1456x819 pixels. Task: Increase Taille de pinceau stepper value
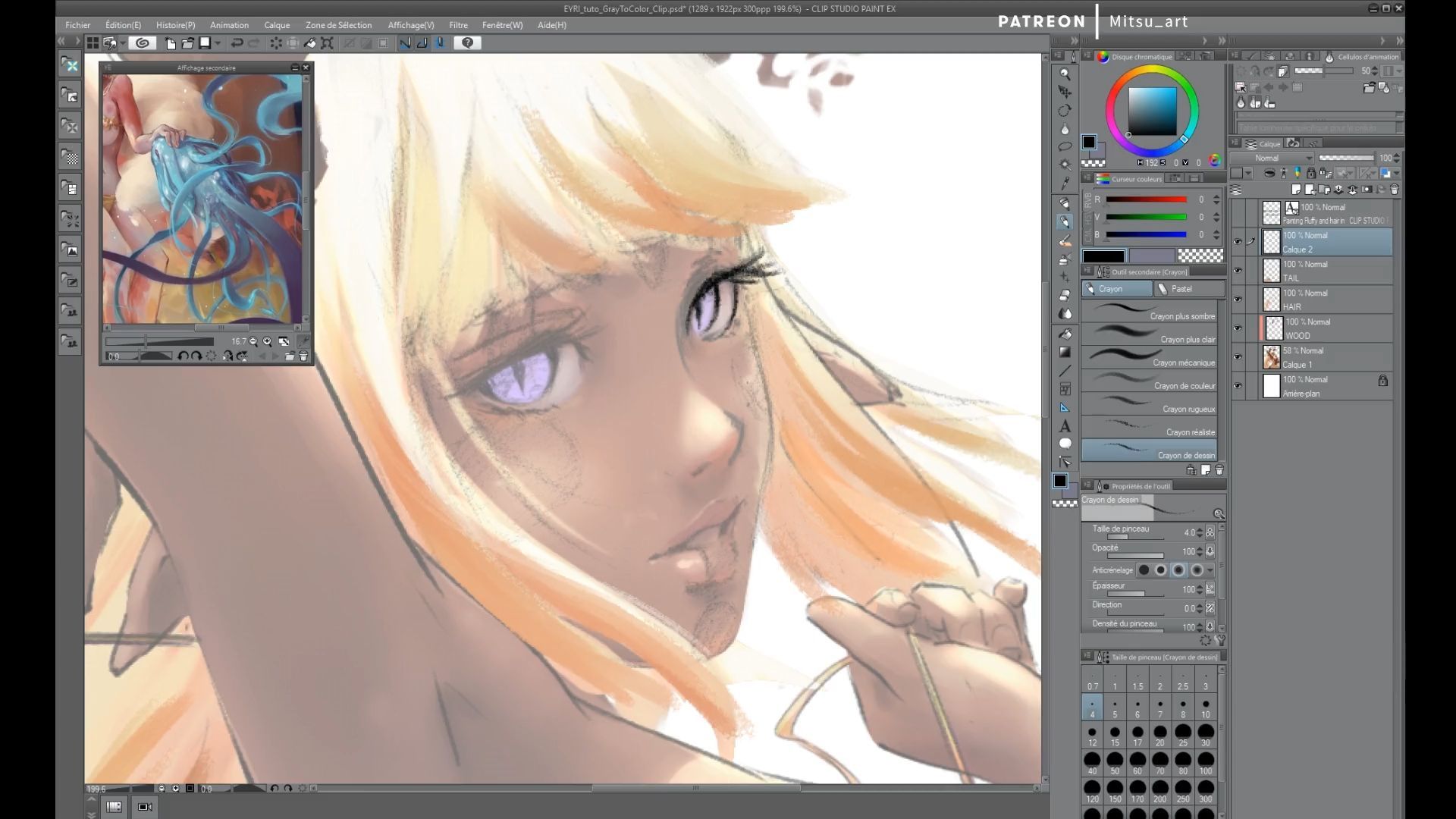(x=1199, y=530)
